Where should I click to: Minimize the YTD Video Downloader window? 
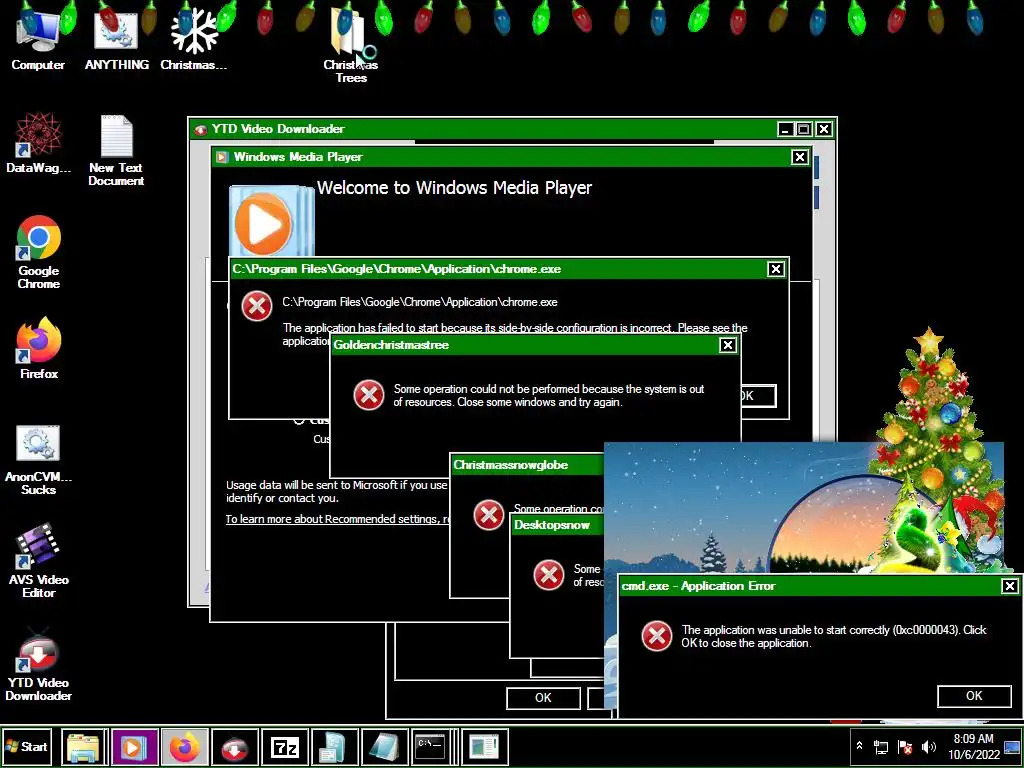pyautogui.click(x=786, y=129)
